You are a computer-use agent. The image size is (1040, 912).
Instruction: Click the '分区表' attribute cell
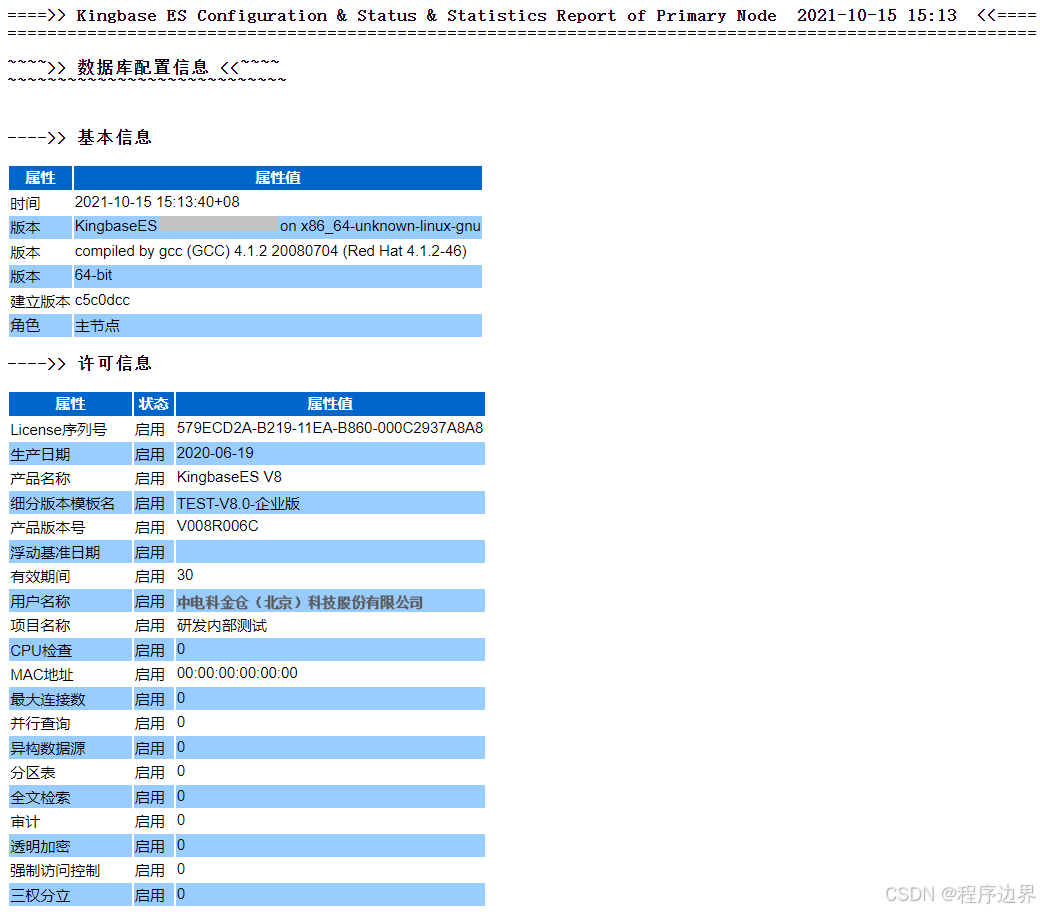70,773
